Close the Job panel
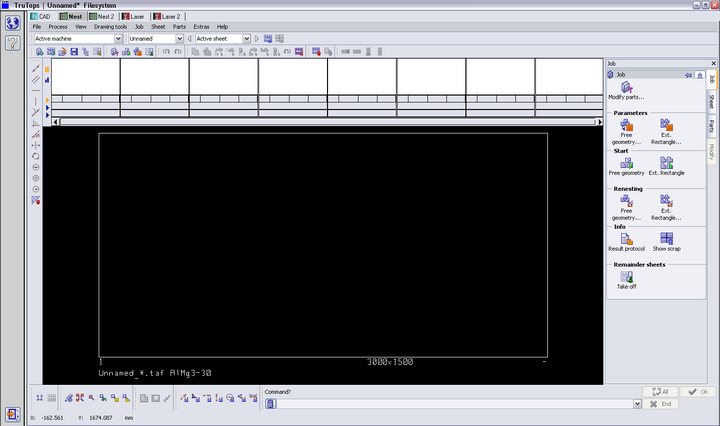 [x=714, y=63]
